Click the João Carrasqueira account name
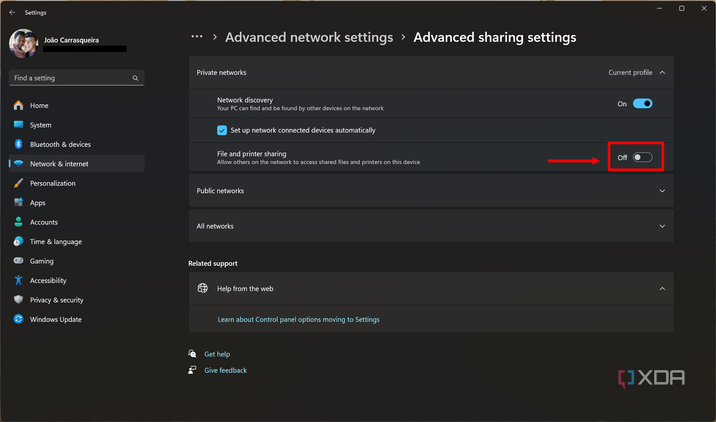Image resolution: width=716 pixels, height=422 pixels. coord(71,40)
